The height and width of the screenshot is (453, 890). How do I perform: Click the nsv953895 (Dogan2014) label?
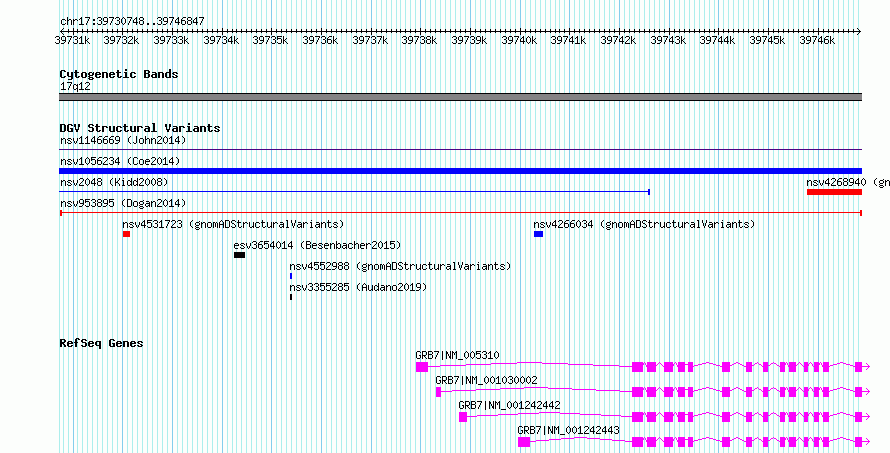pyautogui.click(x=123, y=203)
